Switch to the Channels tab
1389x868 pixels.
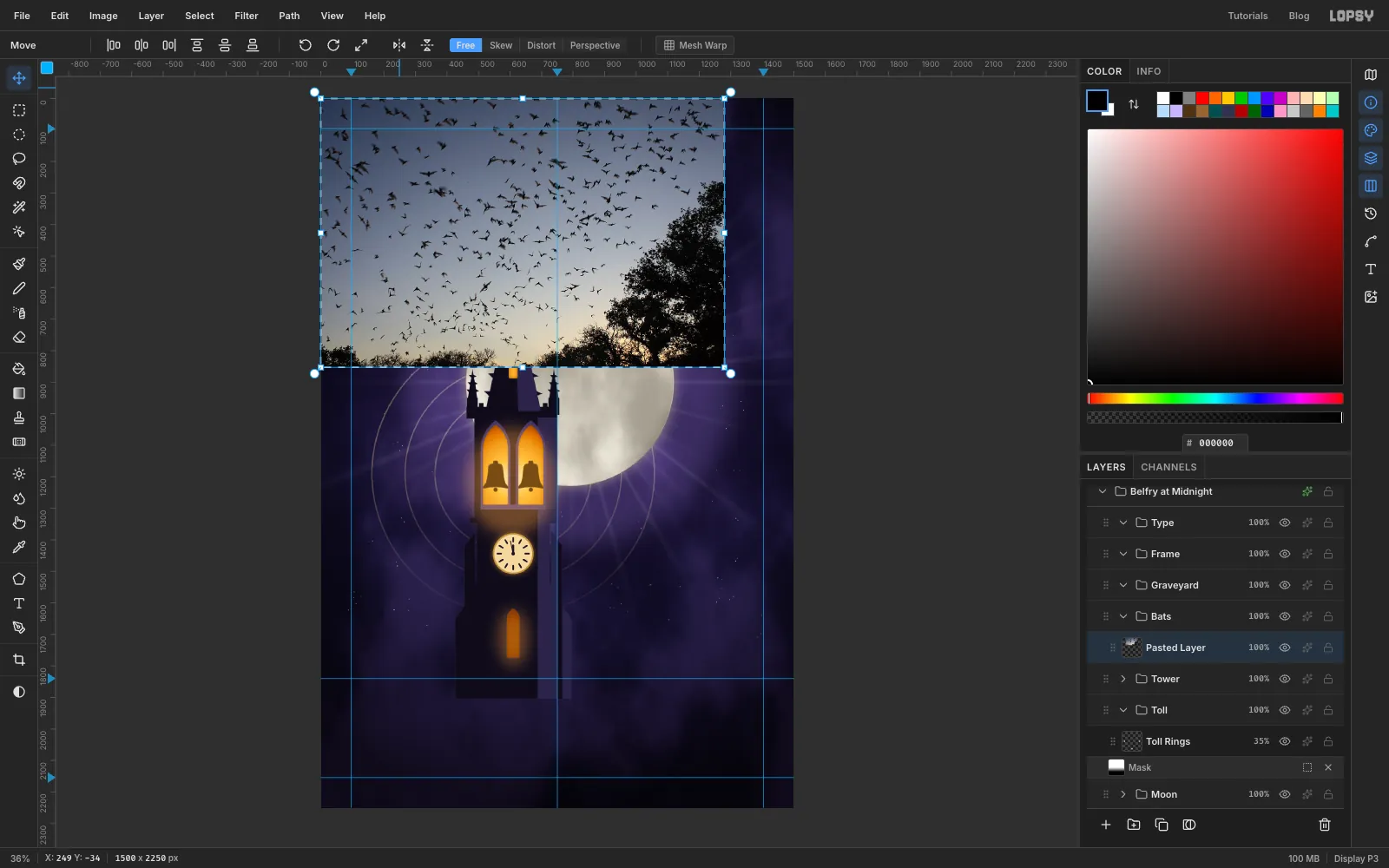[1168, 467]
